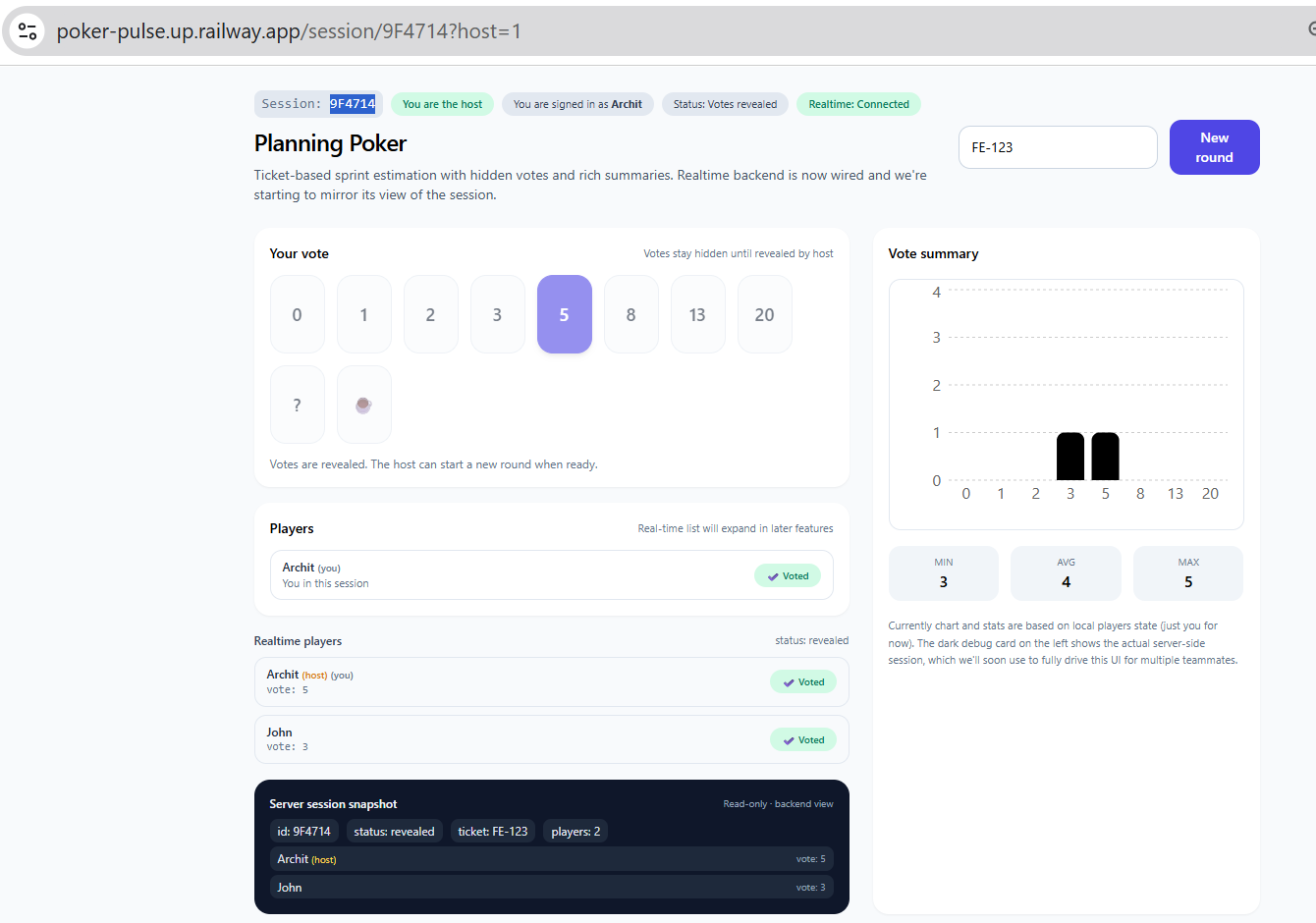Vote 8 in Your vote cards
1316x923 pixels.
click(631, 314)
